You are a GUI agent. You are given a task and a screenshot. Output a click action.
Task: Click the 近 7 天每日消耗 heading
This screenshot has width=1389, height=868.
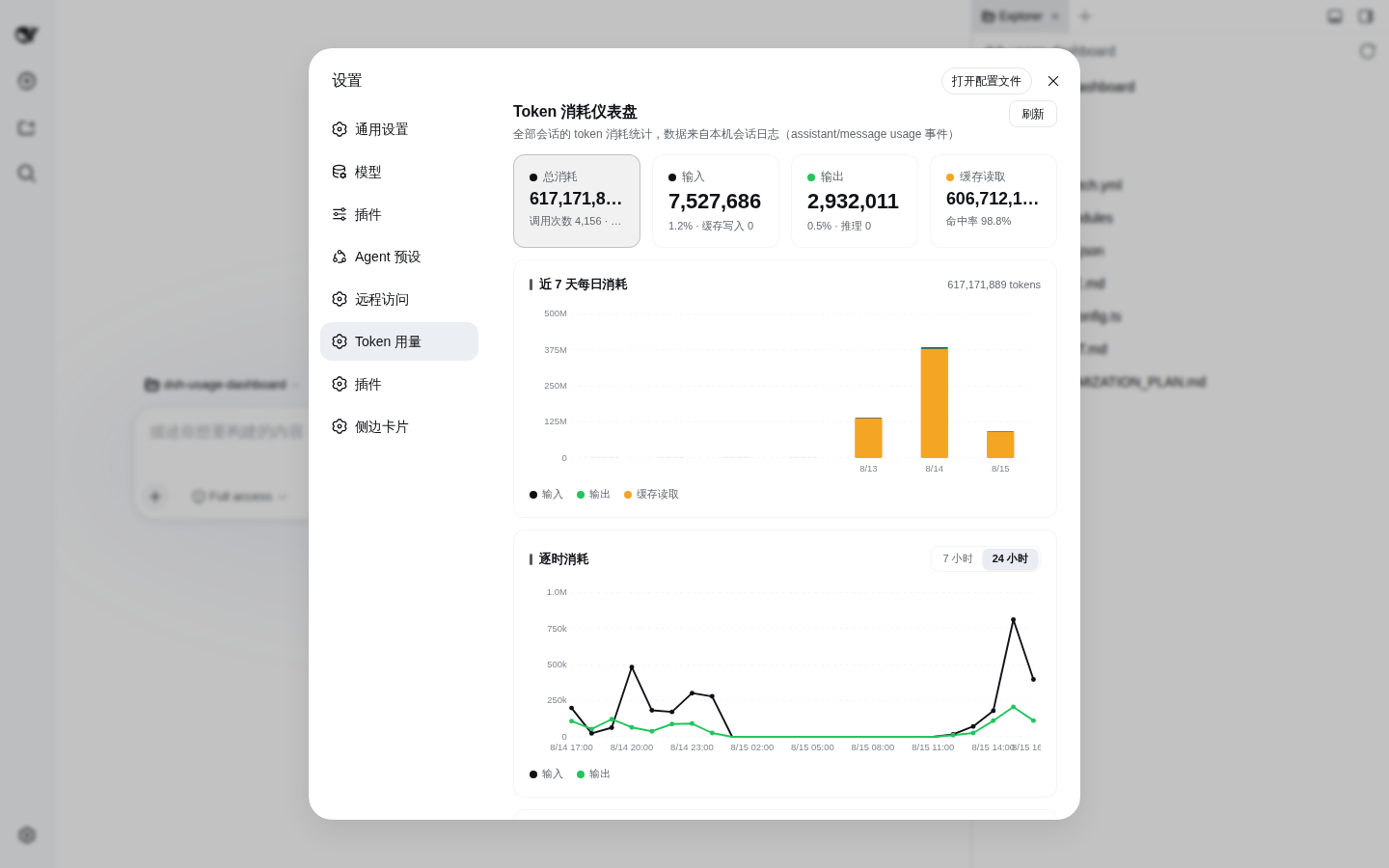click(583, 285)
